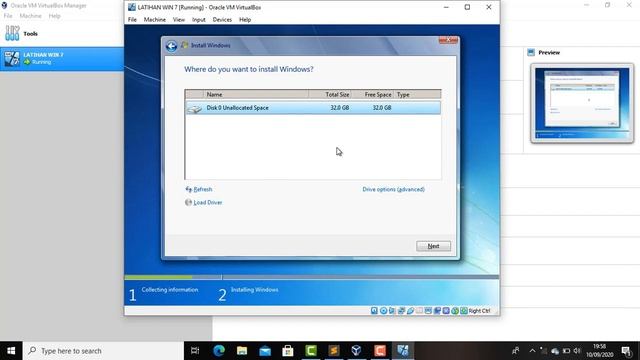Open the Windows Start menu
640x360 pixels.
coord(11,351)
